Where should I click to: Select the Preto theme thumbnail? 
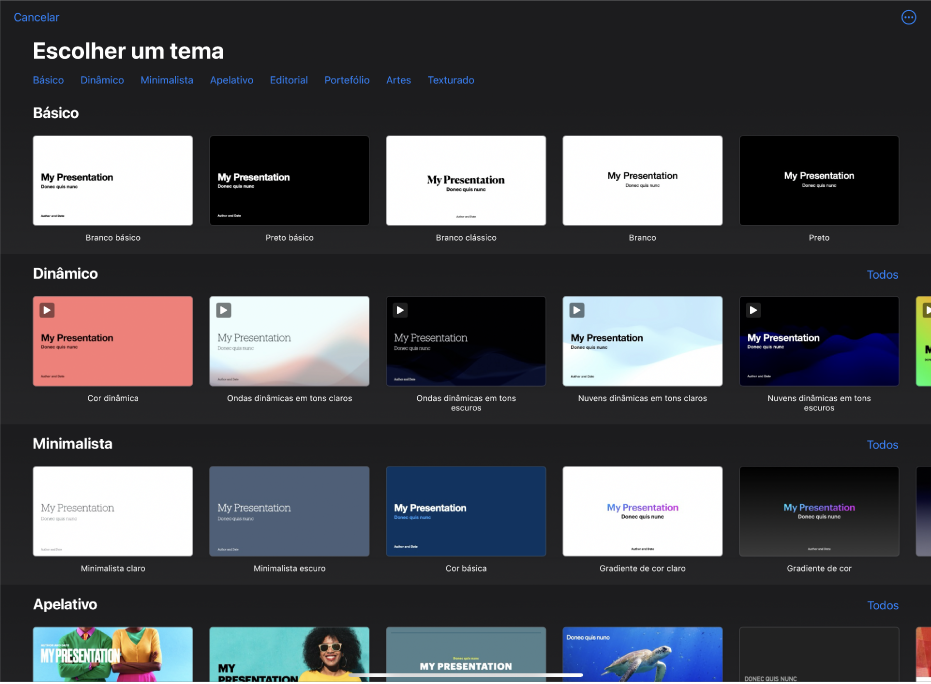(819, 180)
